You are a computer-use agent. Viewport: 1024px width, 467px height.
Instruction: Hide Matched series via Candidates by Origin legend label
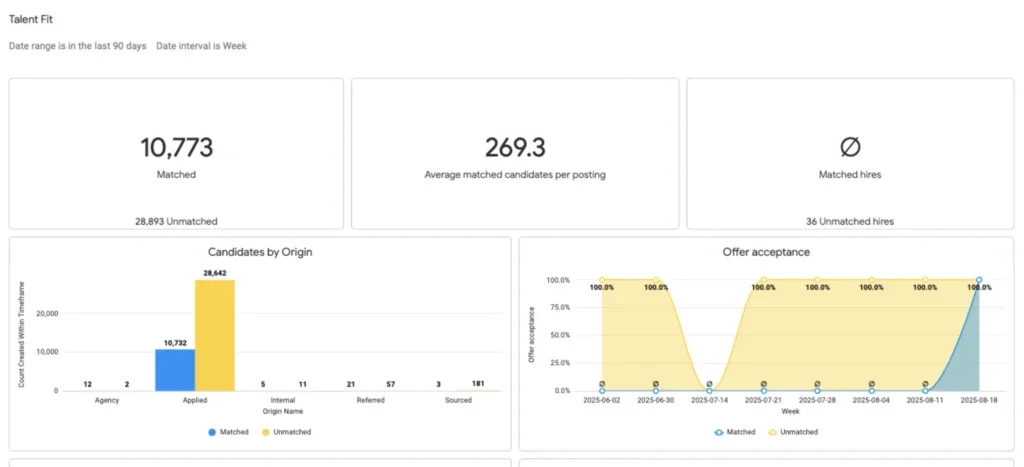click(234, 432)
